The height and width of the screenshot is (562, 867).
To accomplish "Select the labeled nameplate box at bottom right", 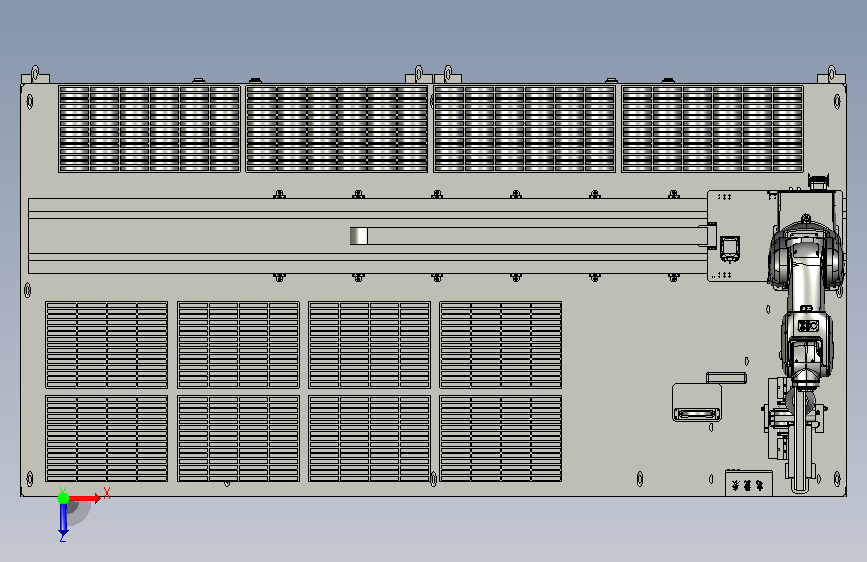I will tap(749, 483).
